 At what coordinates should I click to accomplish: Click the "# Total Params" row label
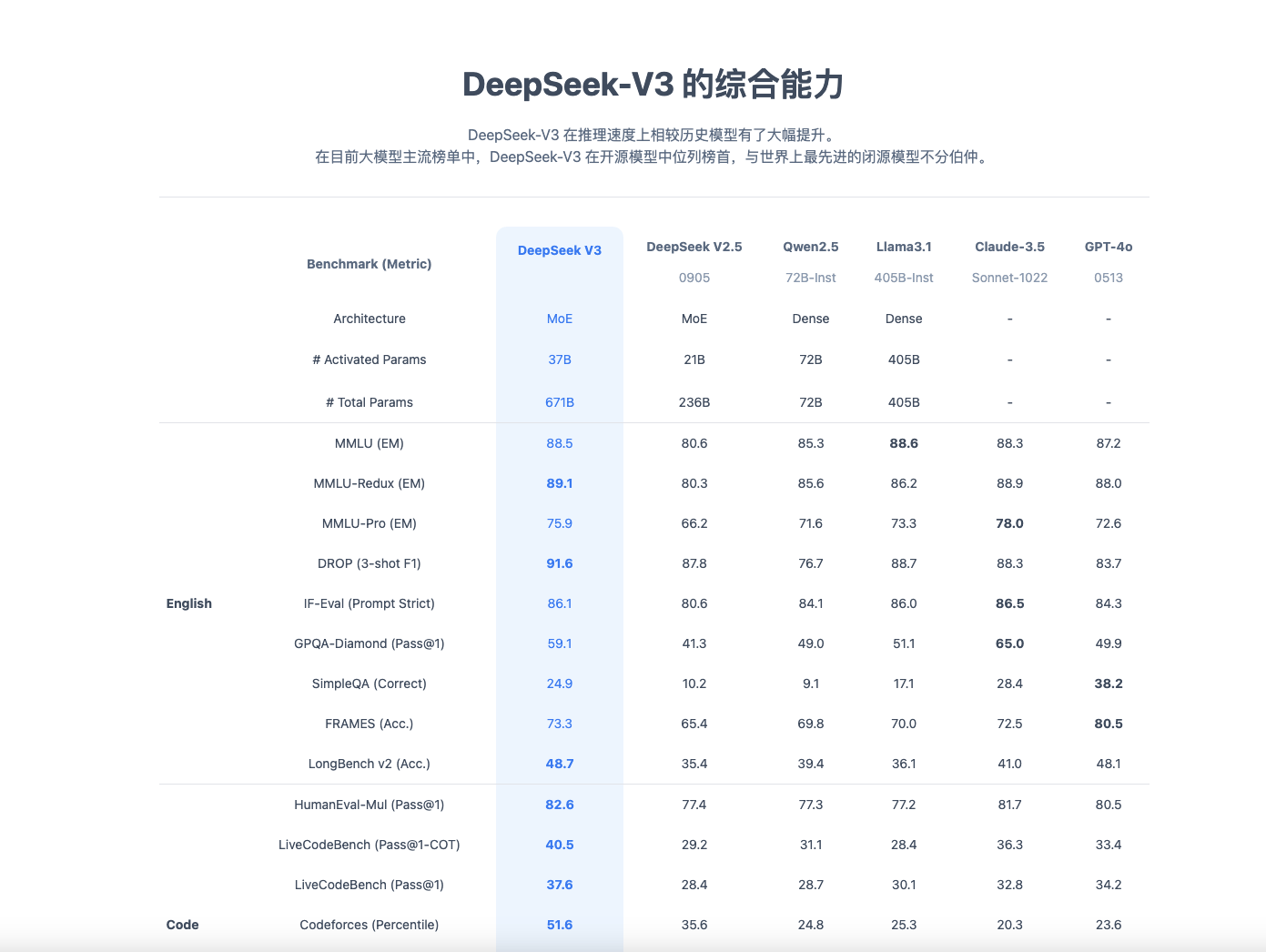(370, 402)
